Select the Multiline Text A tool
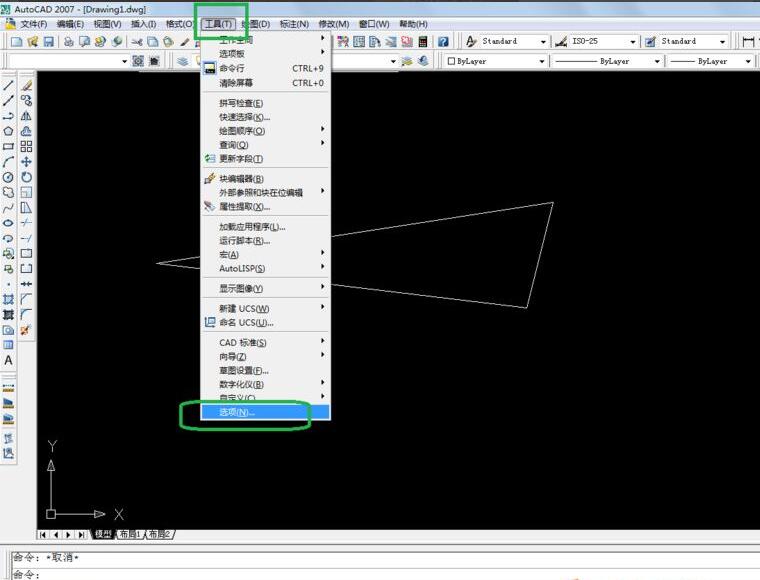This screenshot has height=580, width=760. point(8,361)
